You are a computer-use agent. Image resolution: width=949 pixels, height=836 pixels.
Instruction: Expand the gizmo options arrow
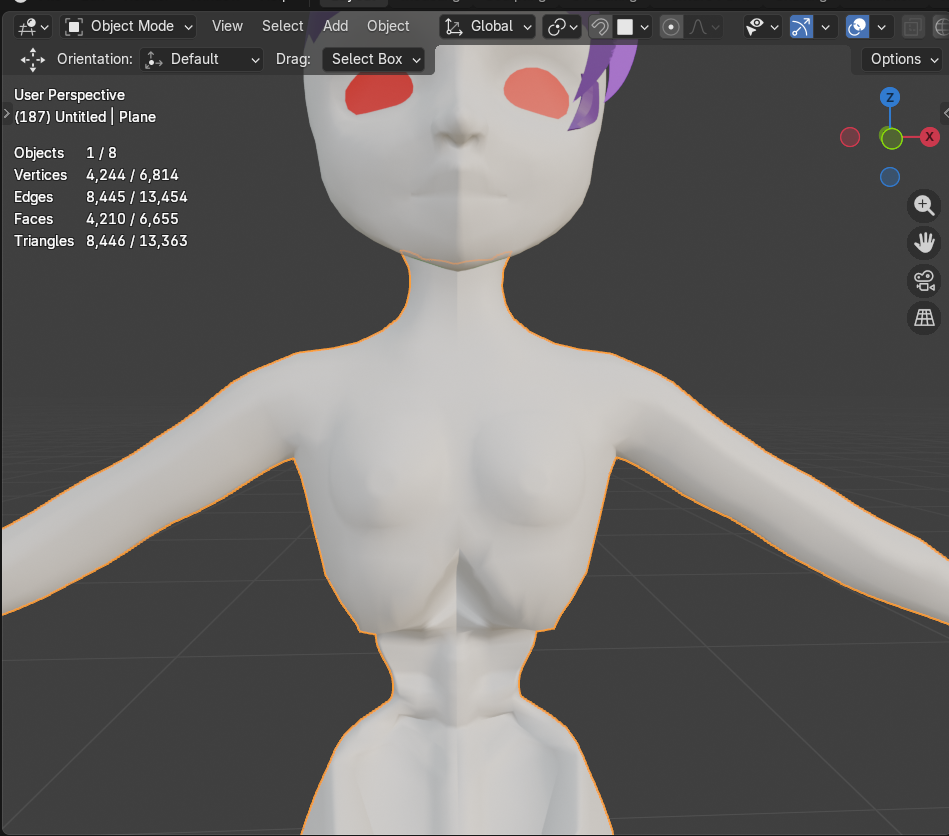pos(825,27)
